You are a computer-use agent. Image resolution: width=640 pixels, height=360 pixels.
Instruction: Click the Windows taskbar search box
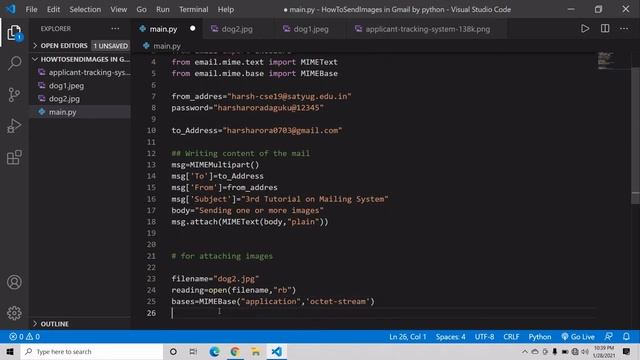(x=92, y=351)
